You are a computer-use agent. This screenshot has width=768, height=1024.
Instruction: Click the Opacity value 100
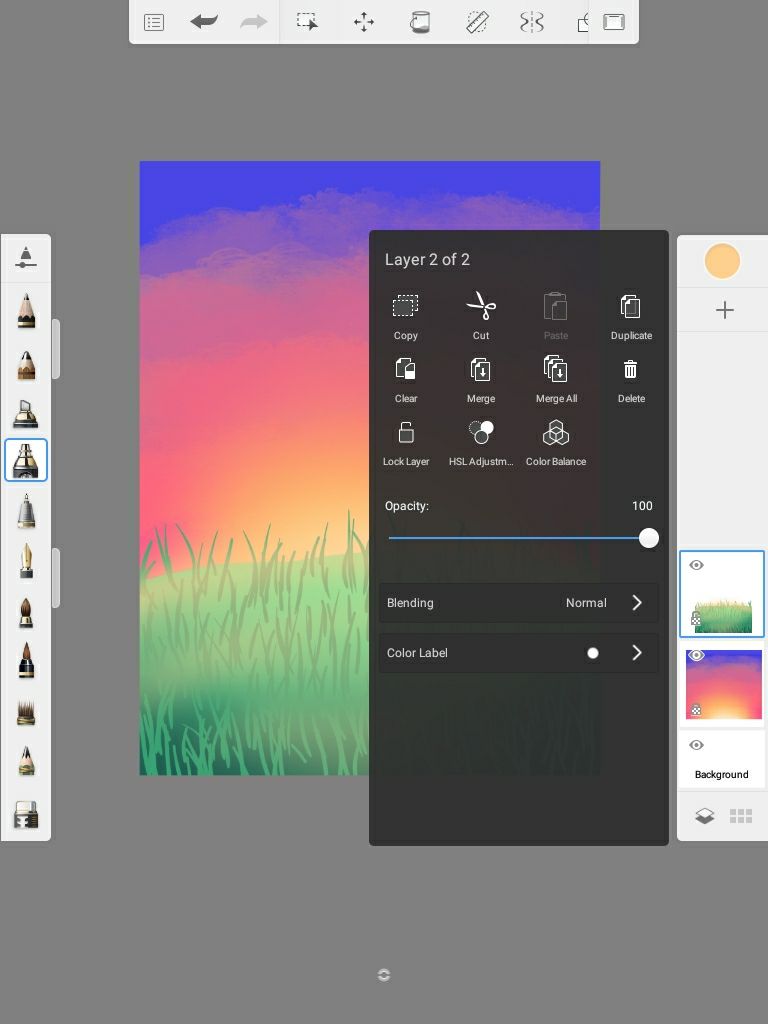(642, 505)
